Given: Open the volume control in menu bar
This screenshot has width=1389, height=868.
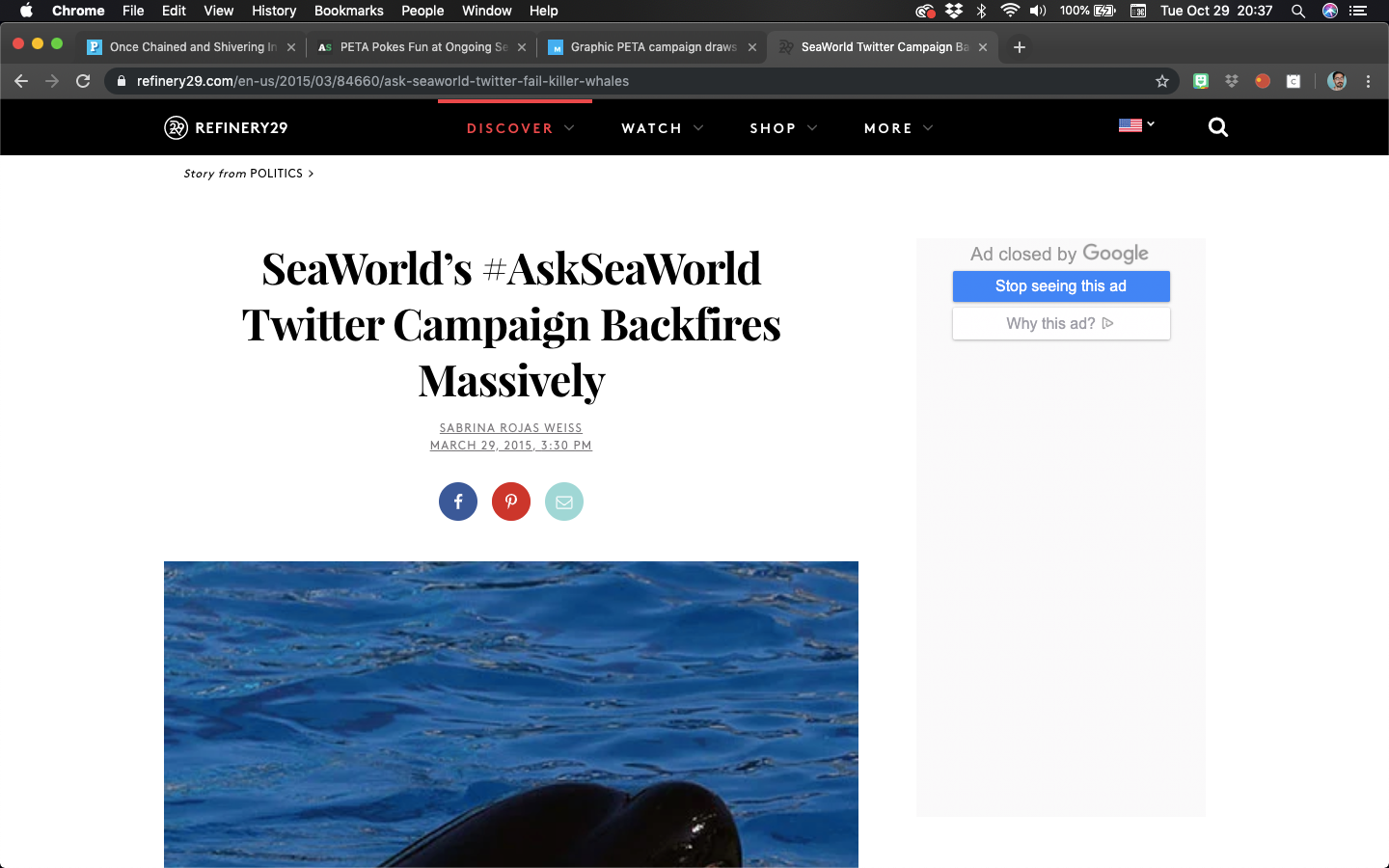Looking at the screenshot, I should coord(1038,11).
